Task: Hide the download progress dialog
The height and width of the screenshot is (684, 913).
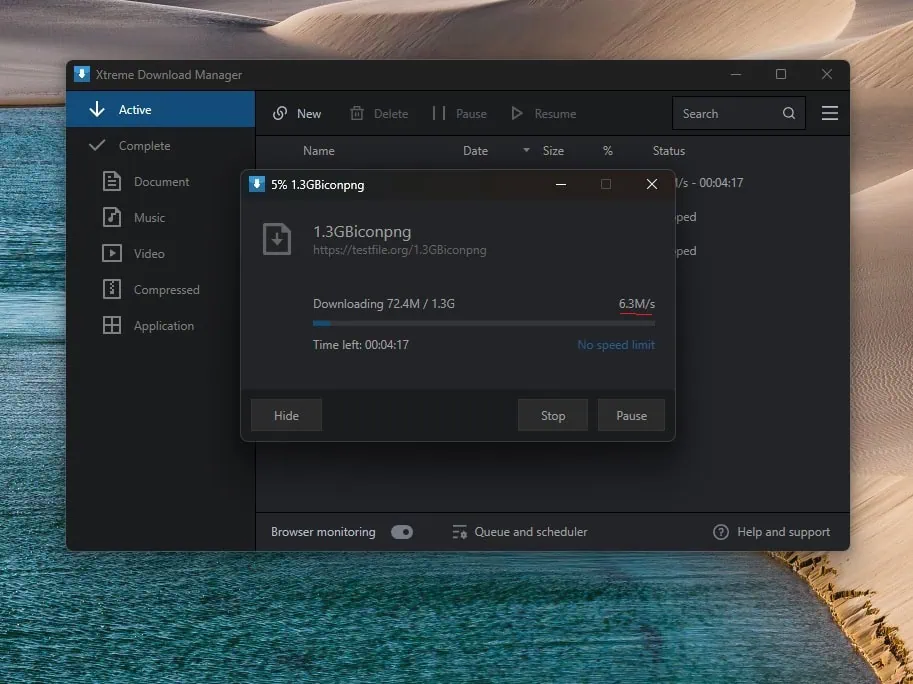Action: coord(286,416)
